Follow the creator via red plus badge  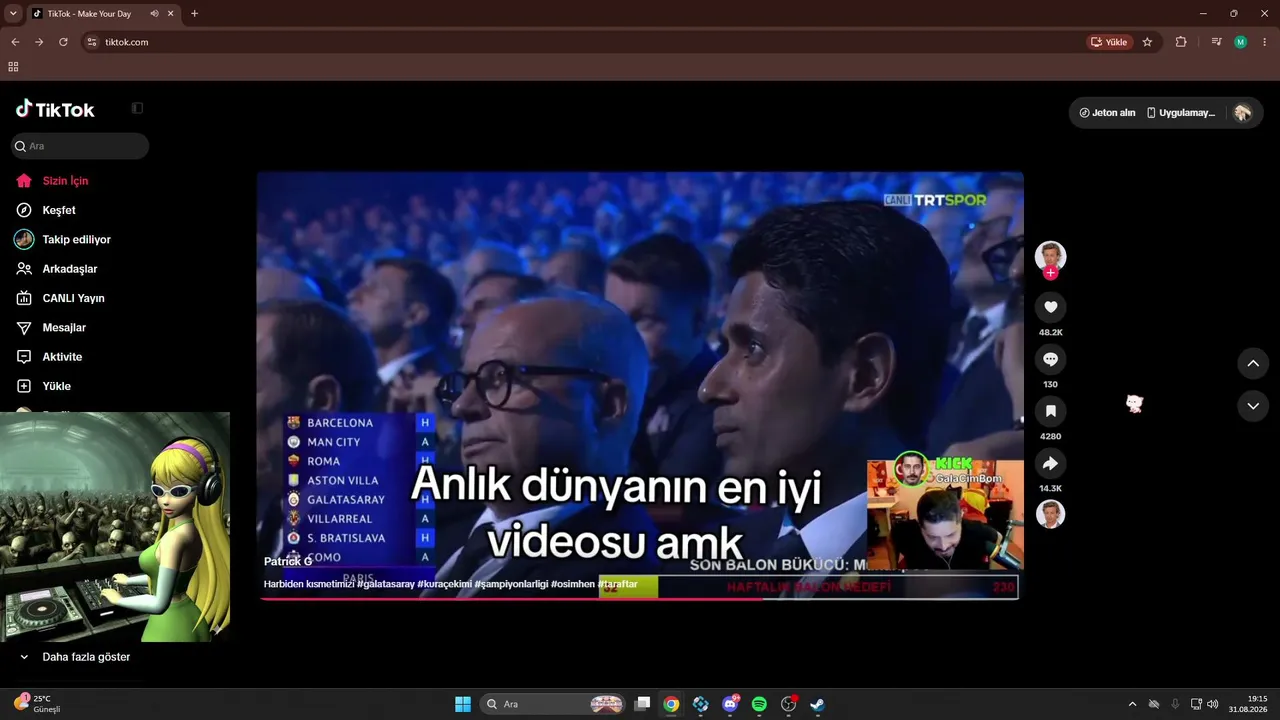(x=1050, y=273)
